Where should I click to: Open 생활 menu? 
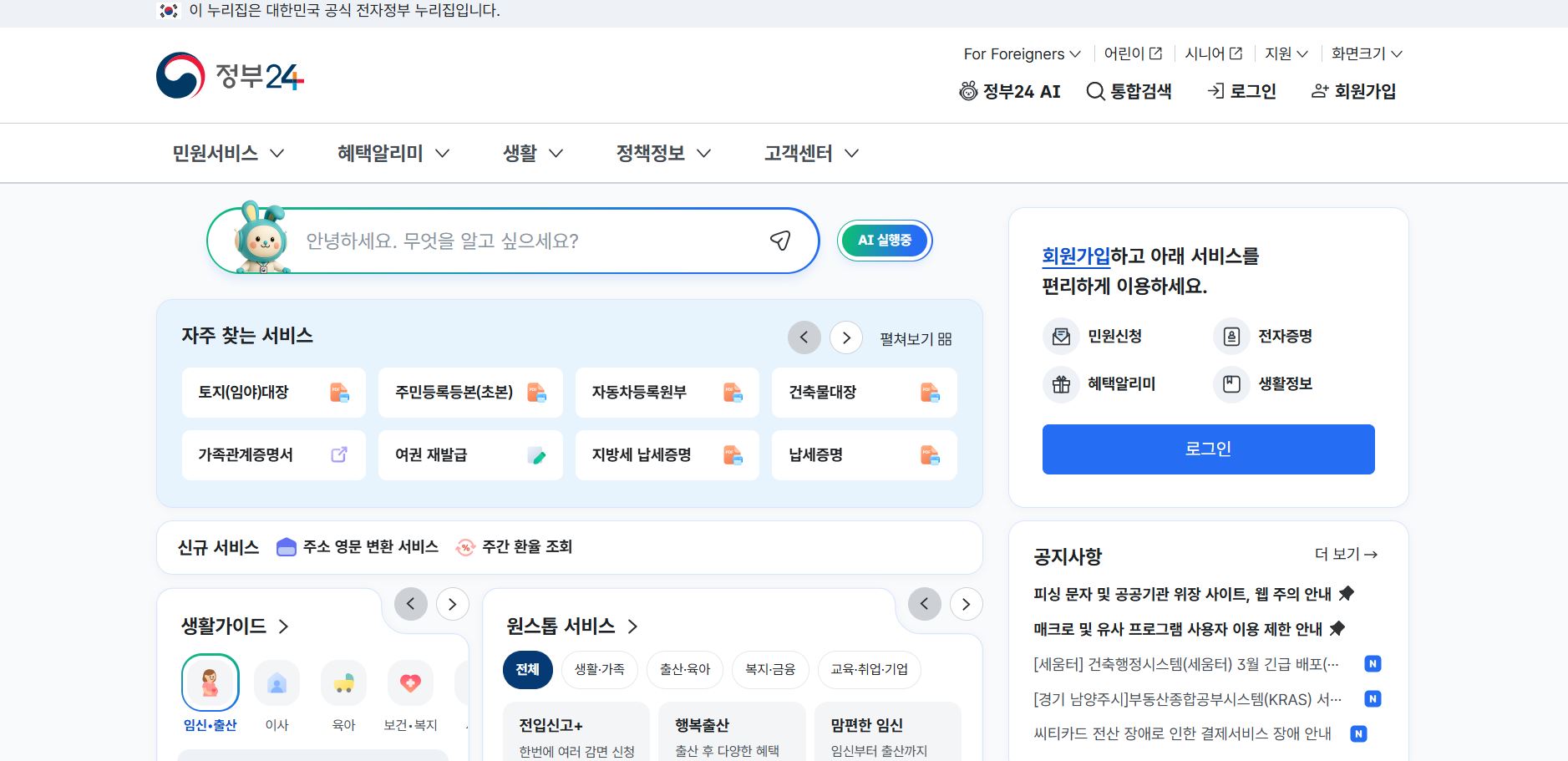[533, 154]
